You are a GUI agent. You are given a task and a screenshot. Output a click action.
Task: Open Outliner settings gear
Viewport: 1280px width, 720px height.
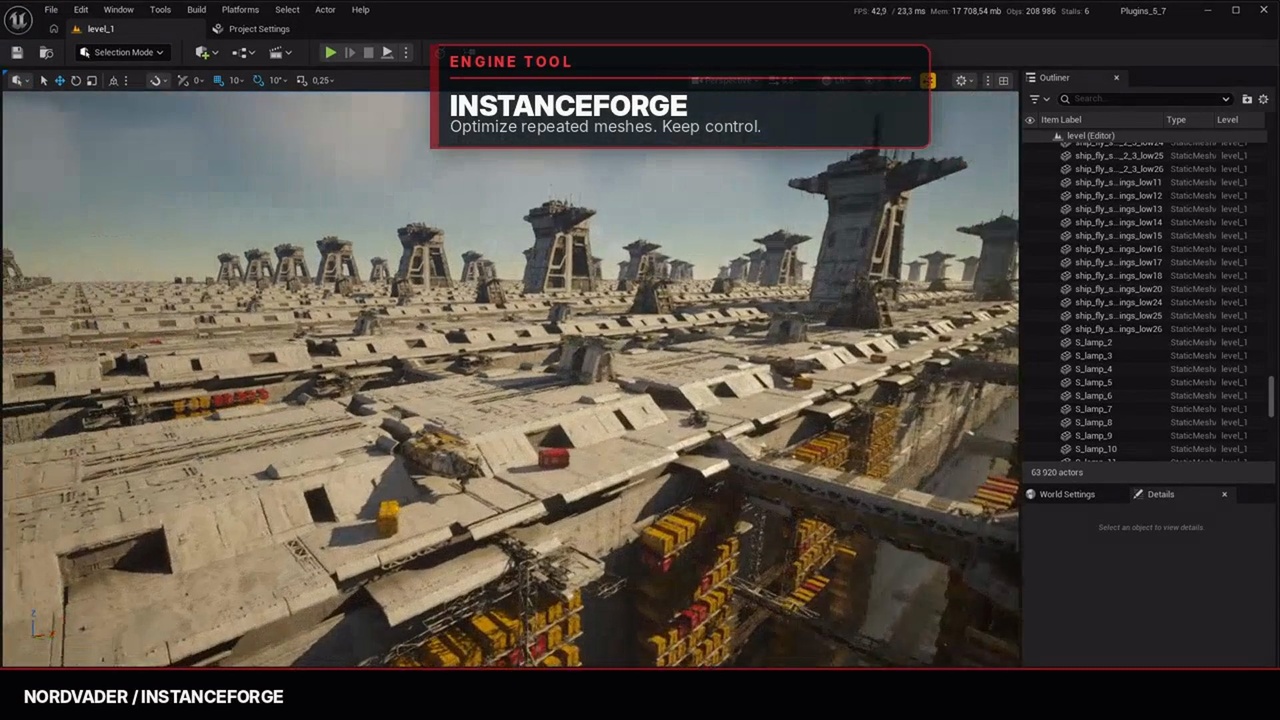tap(1263, 99)
